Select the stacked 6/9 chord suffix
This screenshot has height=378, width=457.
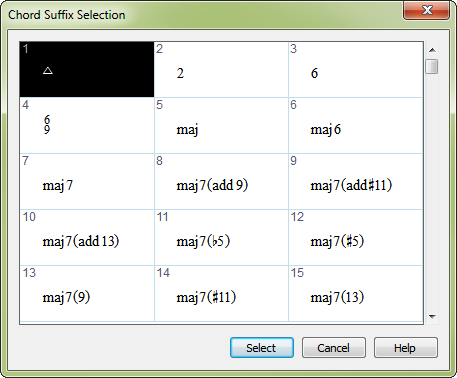(x=87, y=125)
